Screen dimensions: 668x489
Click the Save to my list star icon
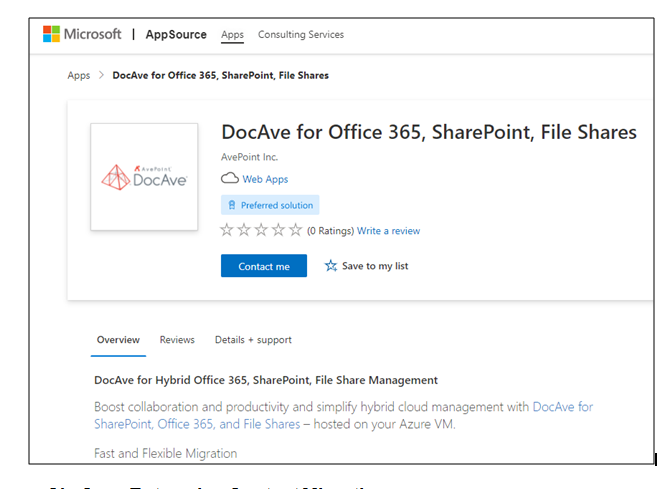[x=331, y=266]
